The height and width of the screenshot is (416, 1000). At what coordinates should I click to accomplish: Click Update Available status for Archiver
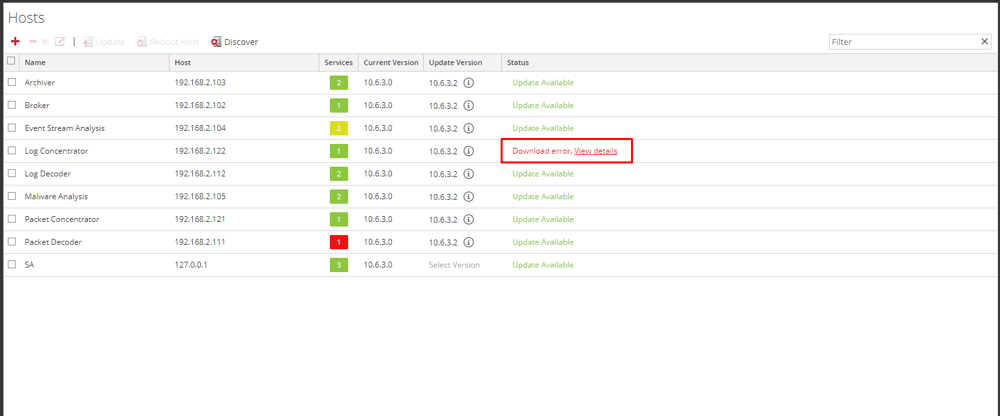click(x=543, y=82)
